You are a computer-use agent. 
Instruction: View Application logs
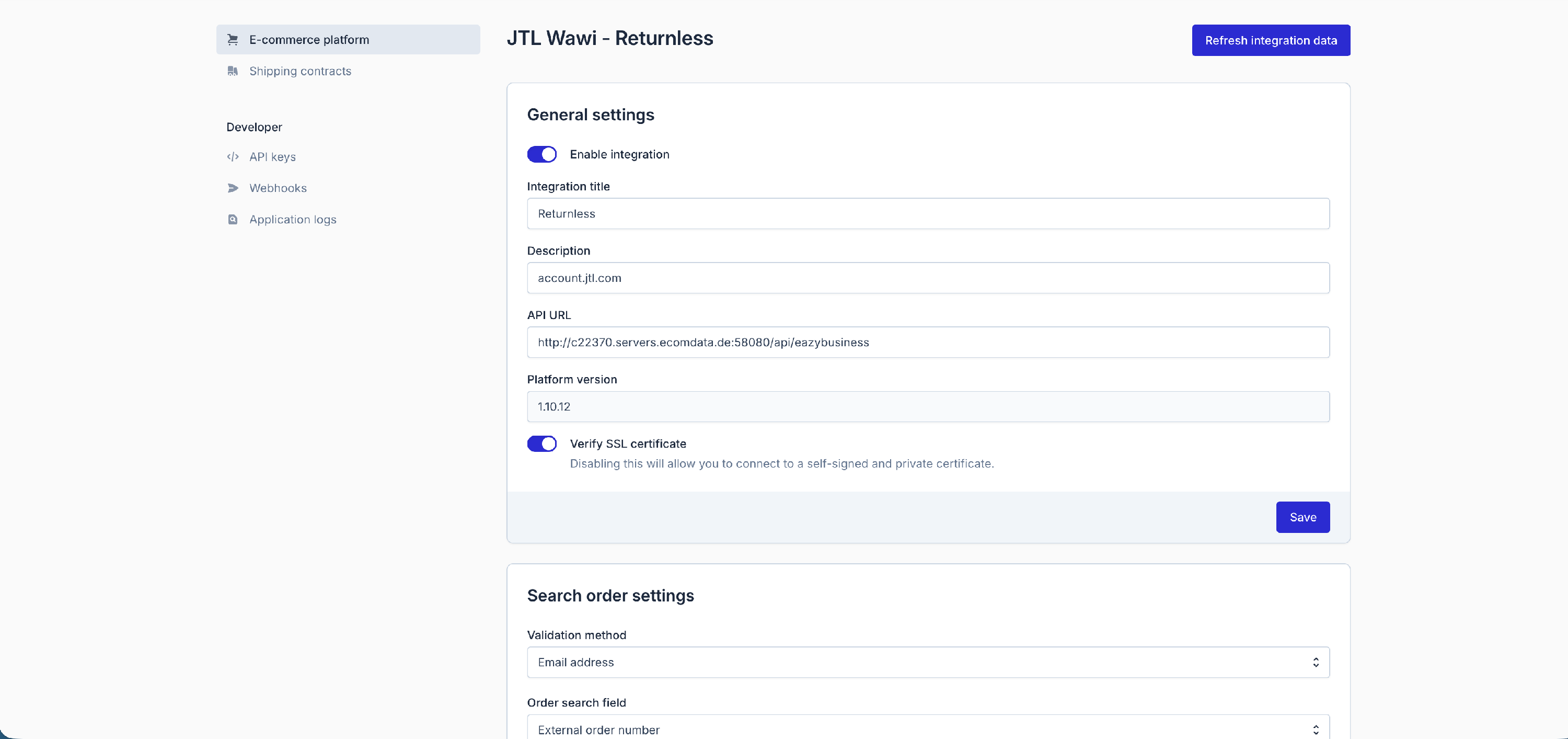[x=292, y=219]
